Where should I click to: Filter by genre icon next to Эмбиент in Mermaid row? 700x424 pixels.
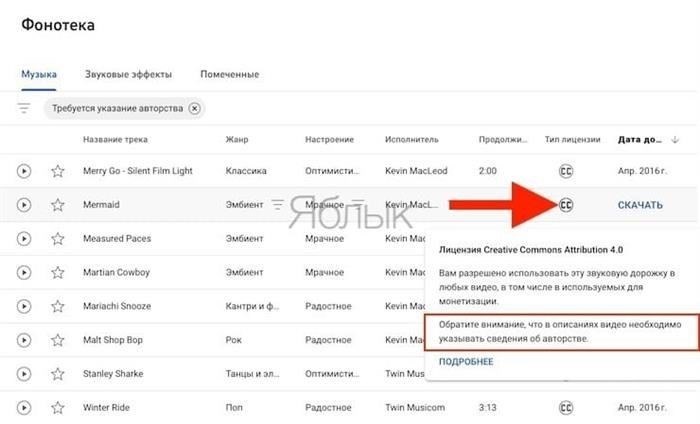coord(277,205)
